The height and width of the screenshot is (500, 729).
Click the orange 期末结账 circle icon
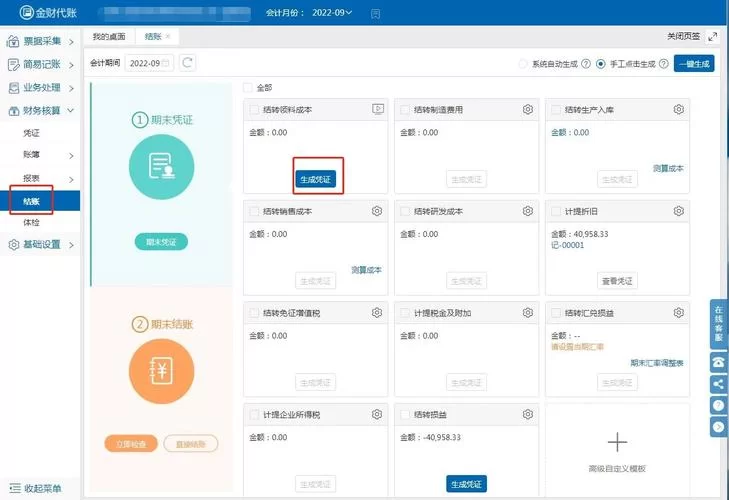pyautogui.click(x=161, y=371)
